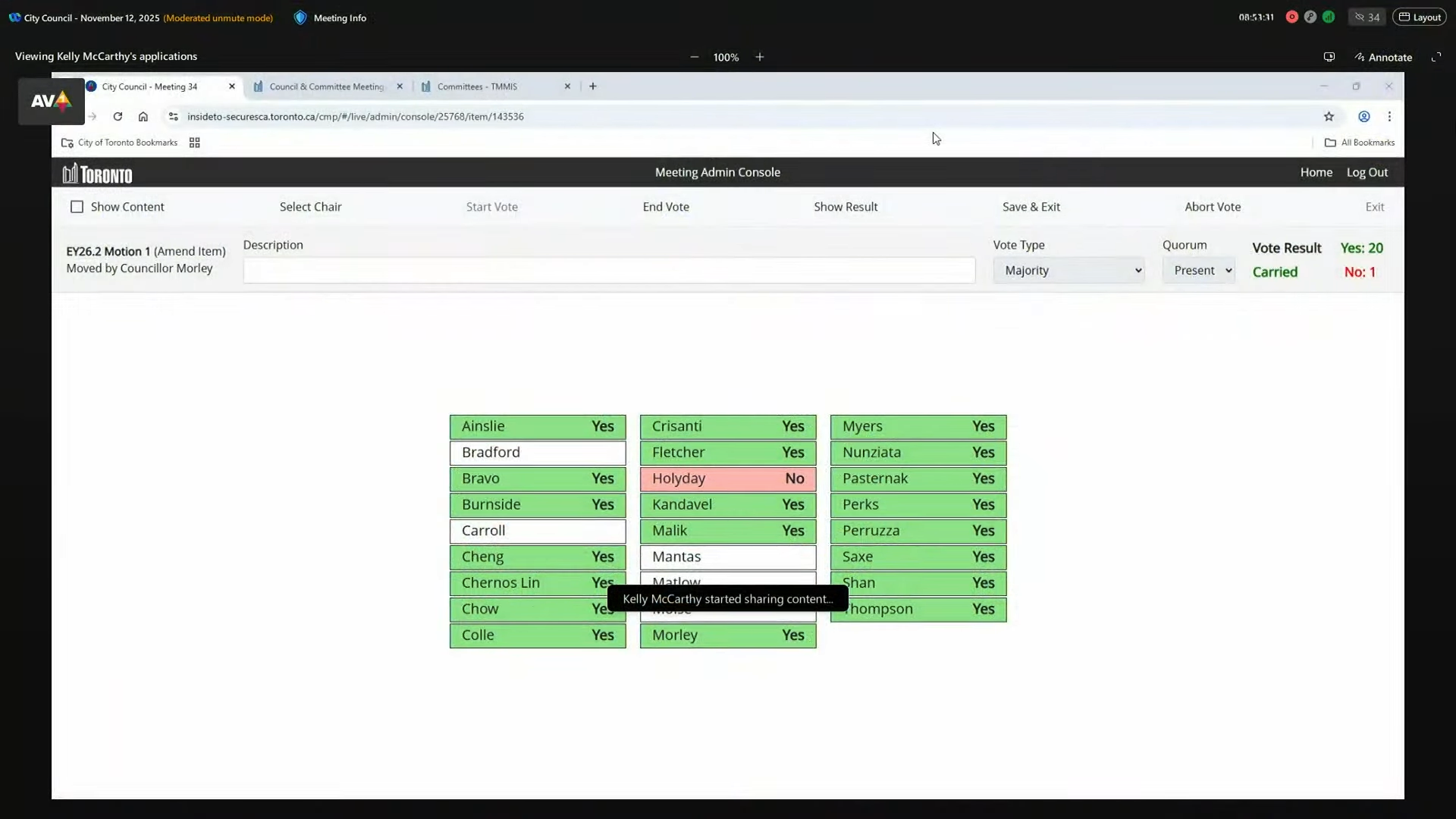Open Layout view options
Viewport: 1456px width, 819px height.
(x=1420, y=17)
